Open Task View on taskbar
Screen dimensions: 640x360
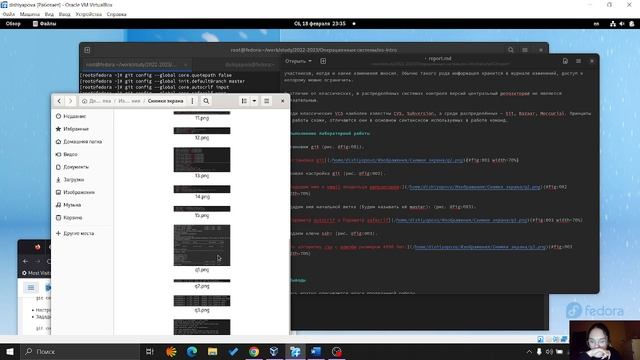(x=149, y=351)
